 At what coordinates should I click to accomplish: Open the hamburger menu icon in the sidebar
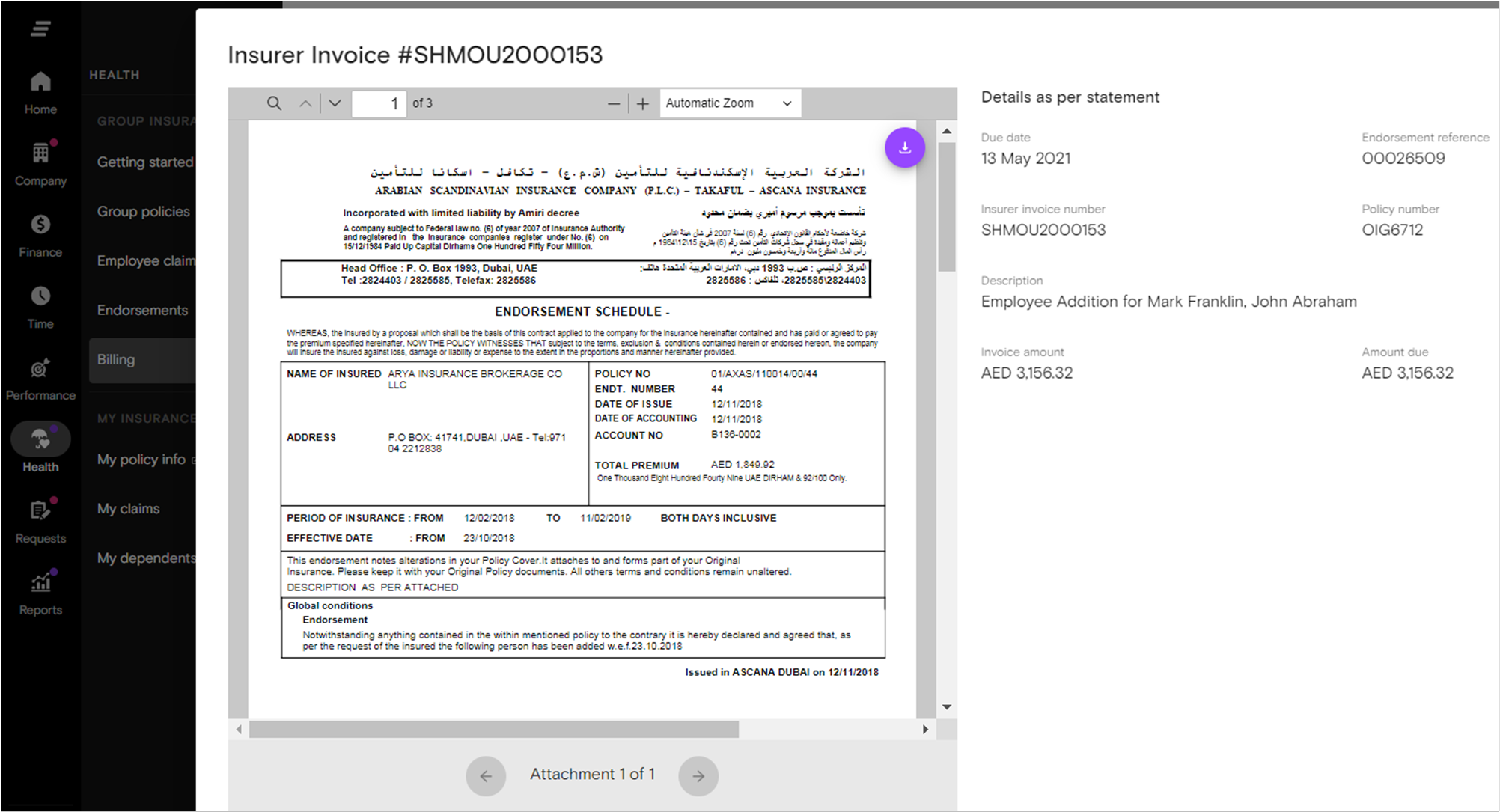[40, 29]
